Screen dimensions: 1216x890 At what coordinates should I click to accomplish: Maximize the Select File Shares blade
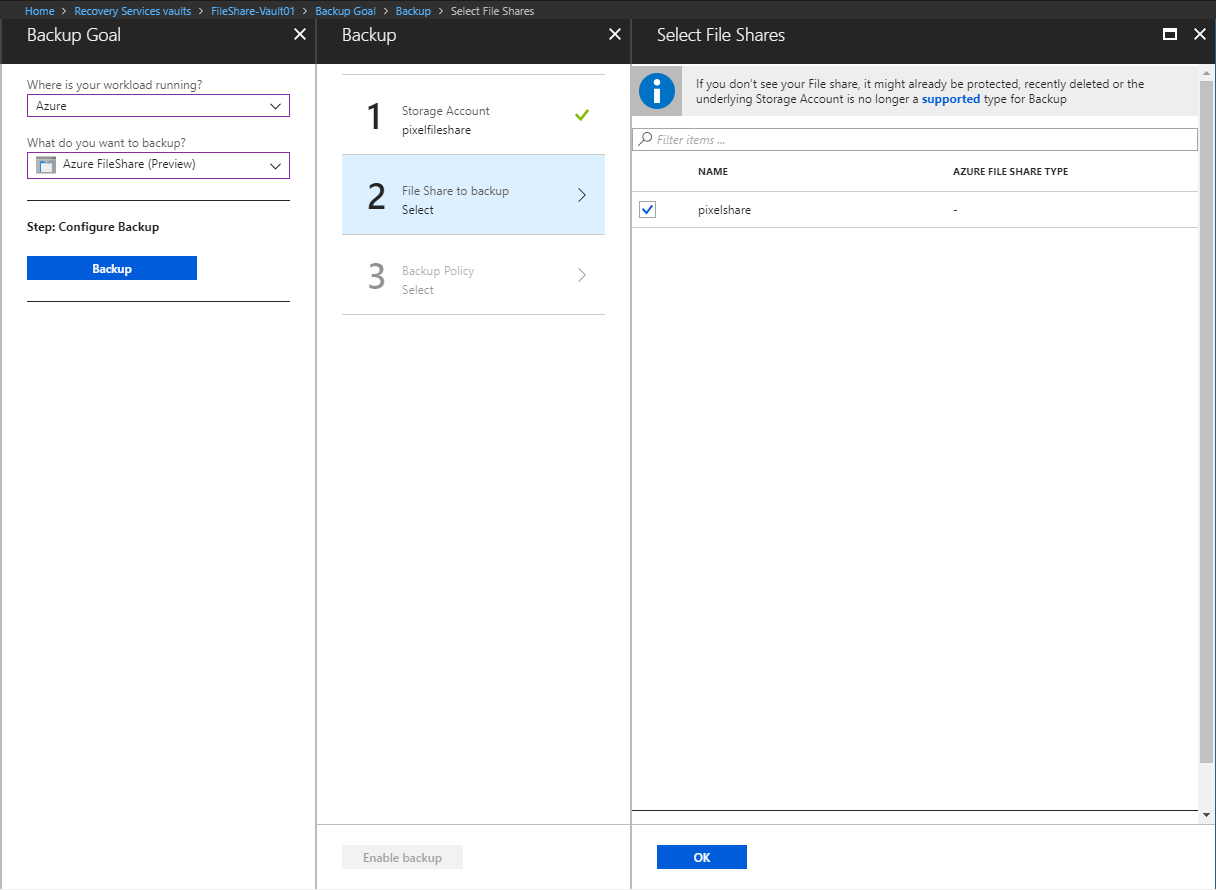[x=1169, y=35]
